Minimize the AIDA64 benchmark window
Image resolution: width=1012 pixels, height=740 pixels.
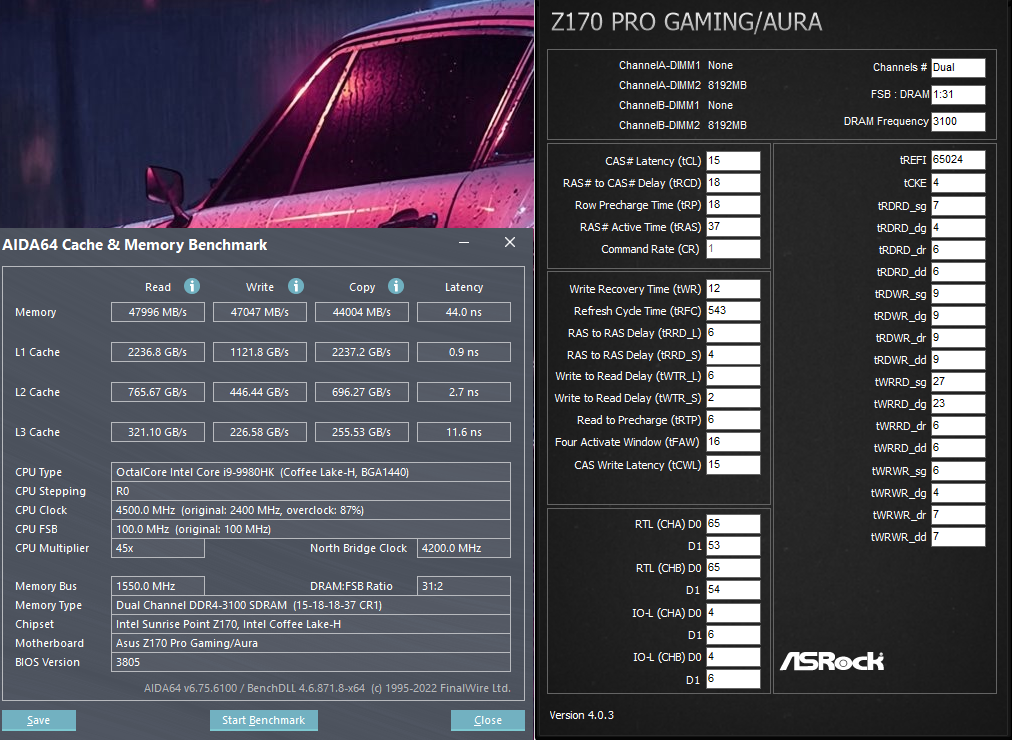463,243
